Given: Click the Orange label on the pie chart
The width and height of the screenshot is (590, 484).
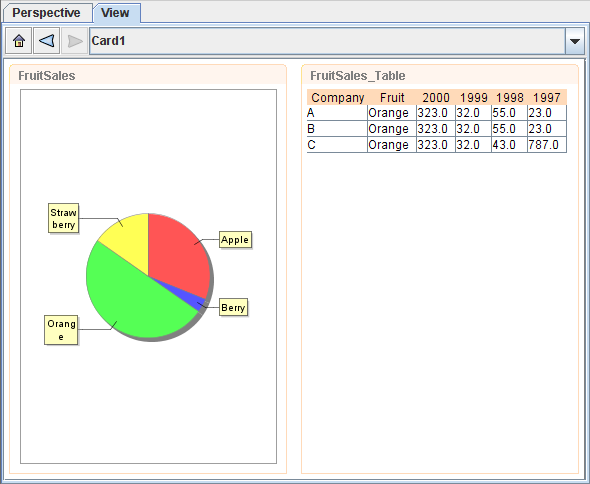Looking at the screenshot, I should 61,330.
